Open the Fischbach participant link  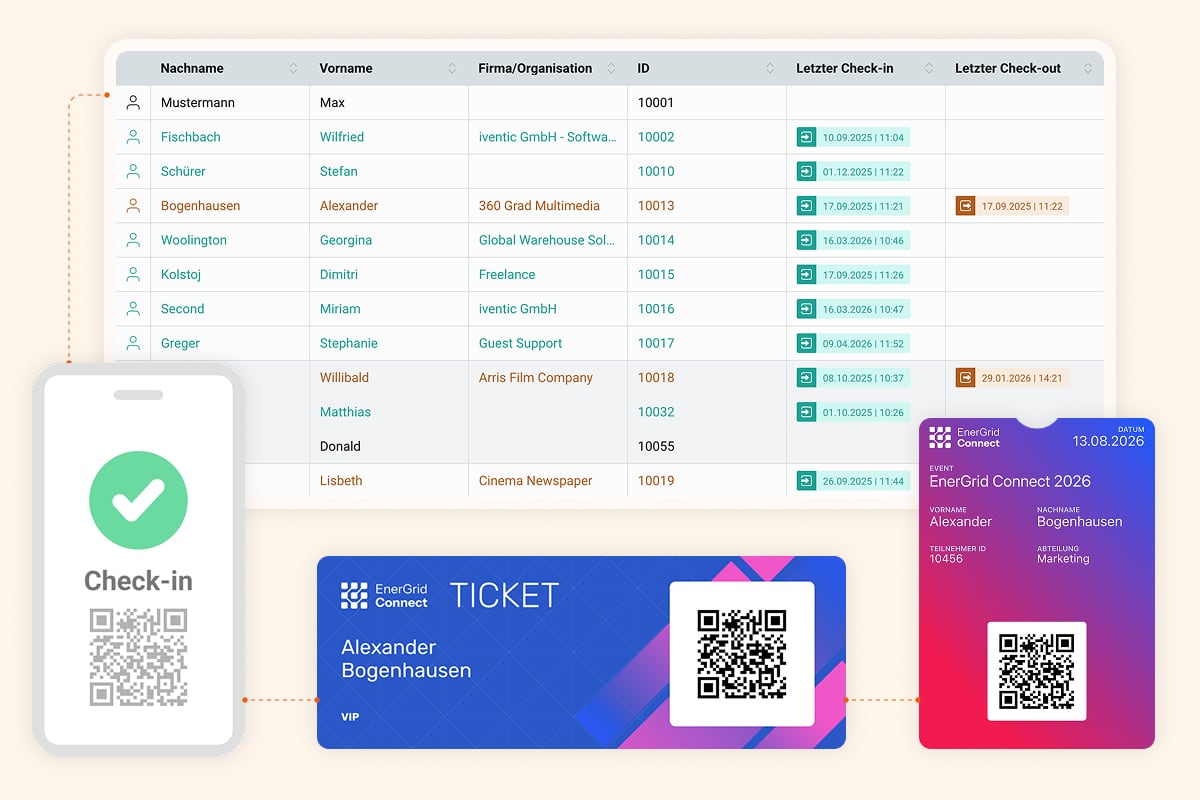coord(191,137)
